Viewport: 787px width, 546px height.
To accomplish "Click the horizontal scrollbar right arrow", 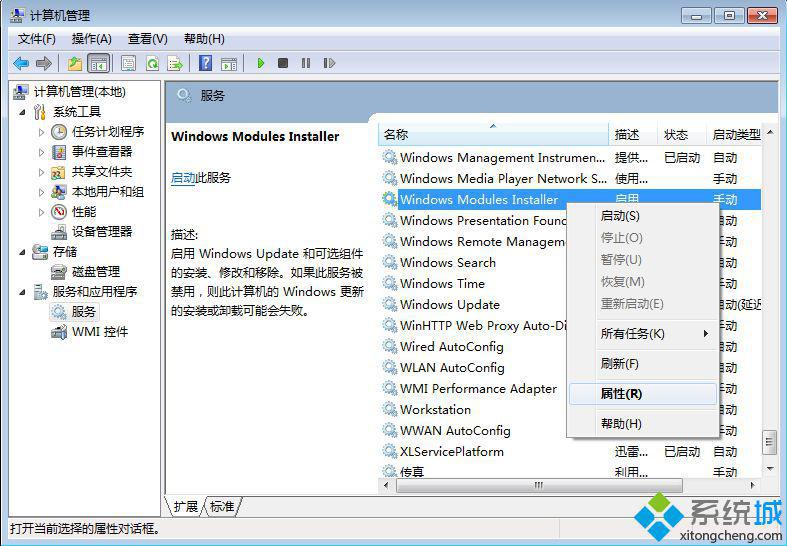I will [x=752, y=485].
